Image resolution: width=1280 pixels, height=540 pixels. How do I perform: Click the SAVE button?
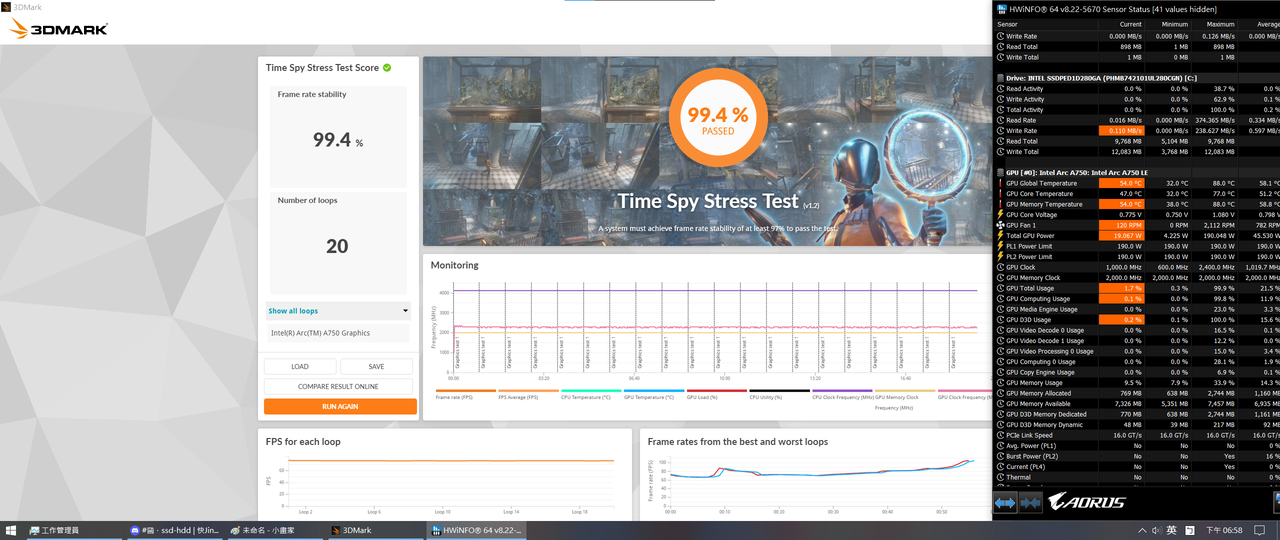tap(376, 366)
